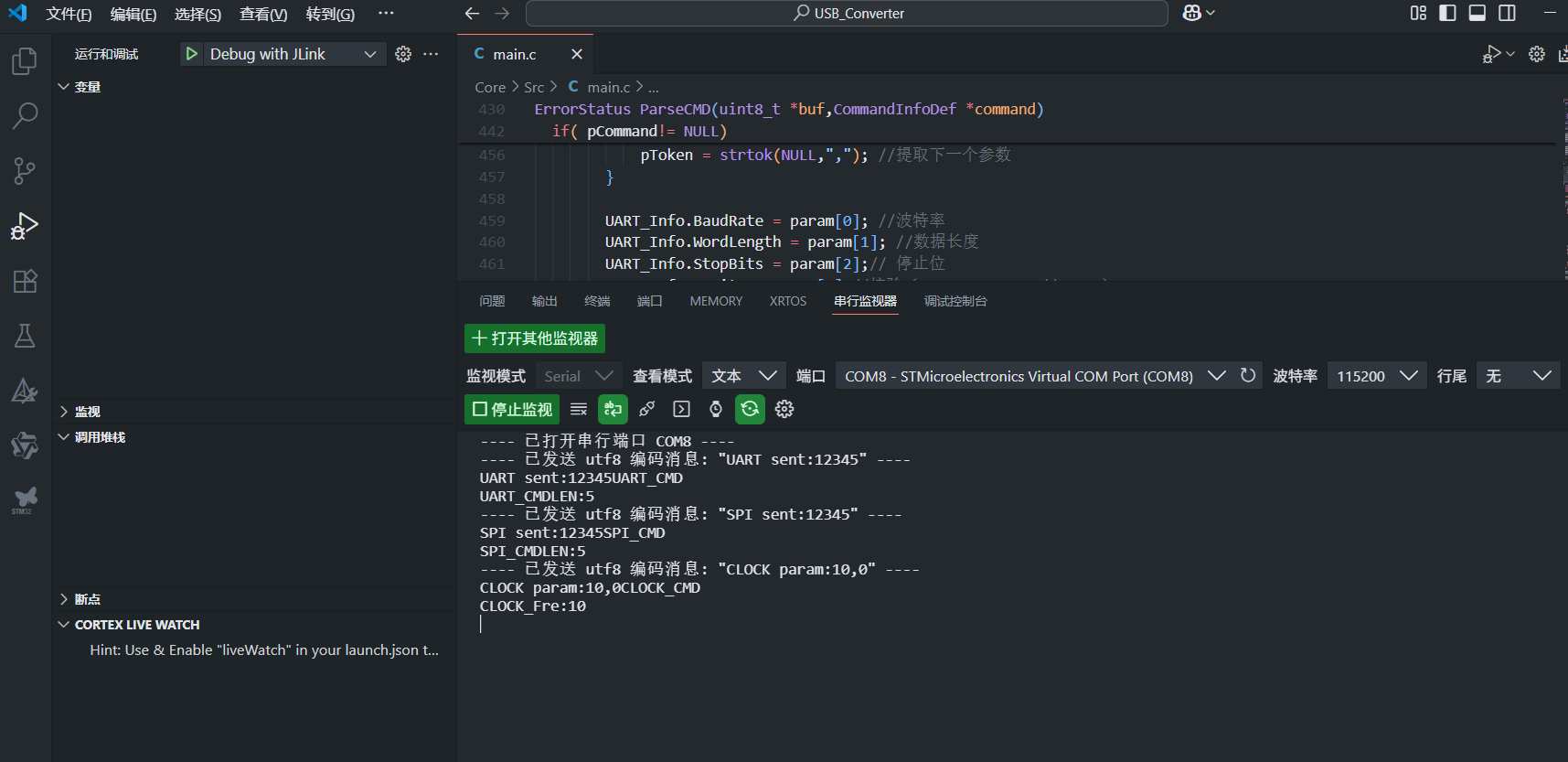Open the COM8 port selection dropdown

coord(1033,376)
